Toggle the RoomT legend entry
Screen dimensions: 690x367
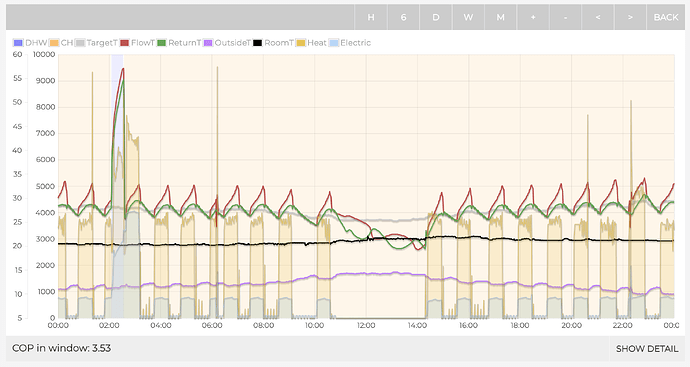pos(274,43)
